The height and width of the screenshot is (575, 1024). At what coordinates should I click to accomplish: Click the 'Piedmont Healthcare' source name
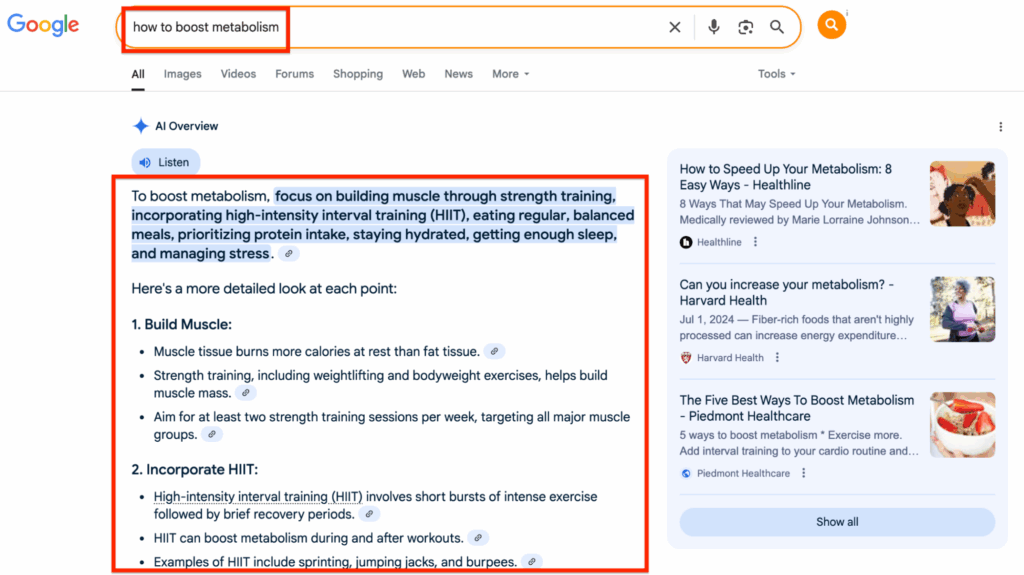[x=743, y=473]
